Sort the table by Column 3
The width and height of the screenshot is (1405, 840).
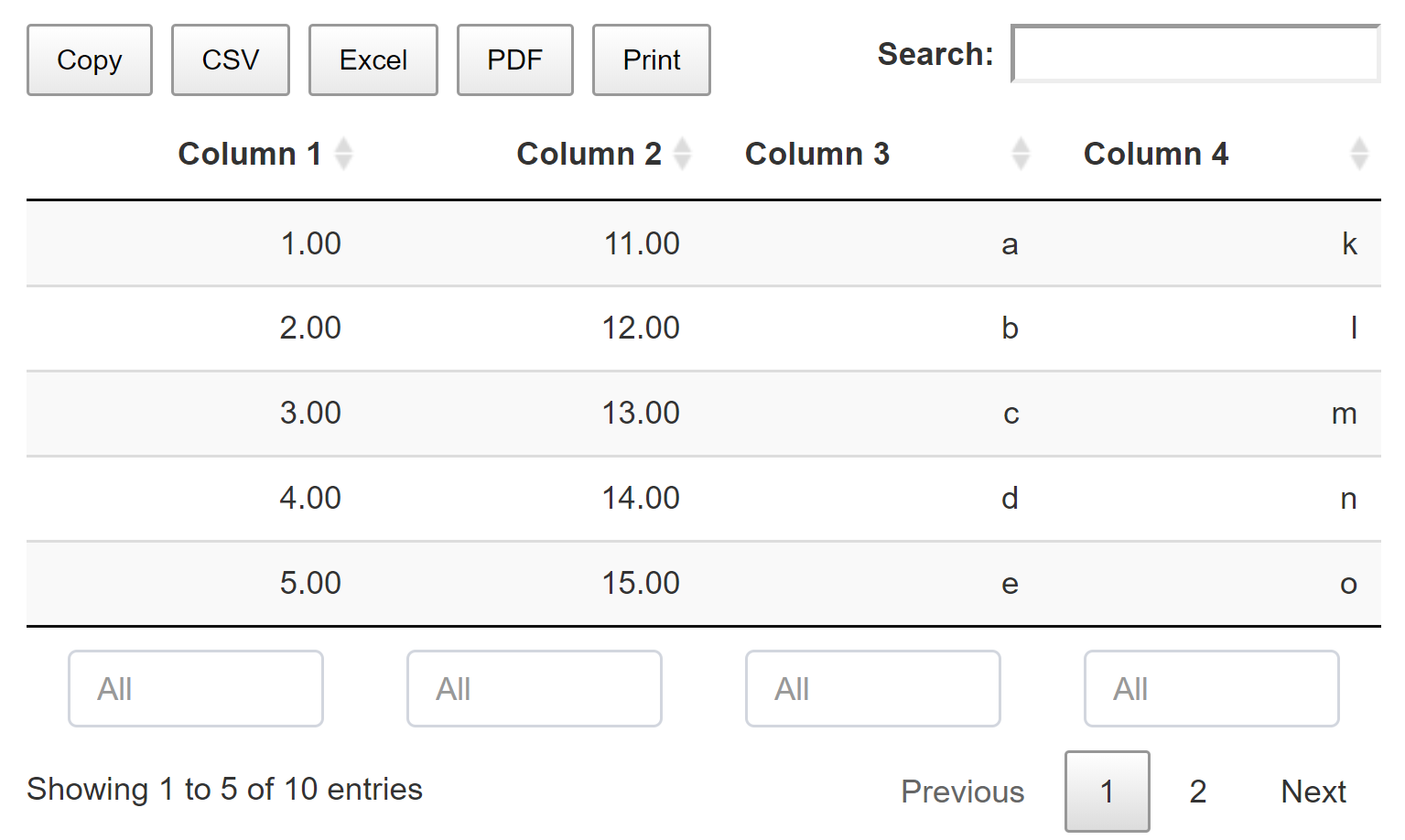coord(817,154)
